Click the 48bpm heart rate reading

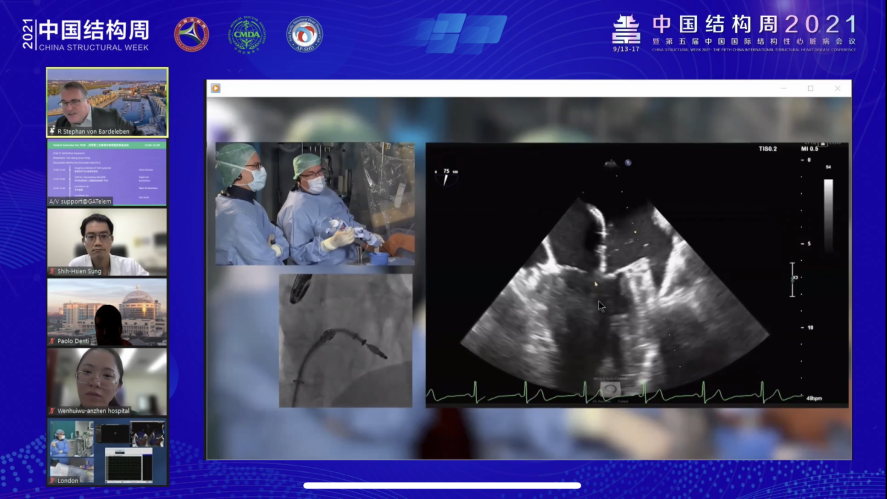[814, 398]
